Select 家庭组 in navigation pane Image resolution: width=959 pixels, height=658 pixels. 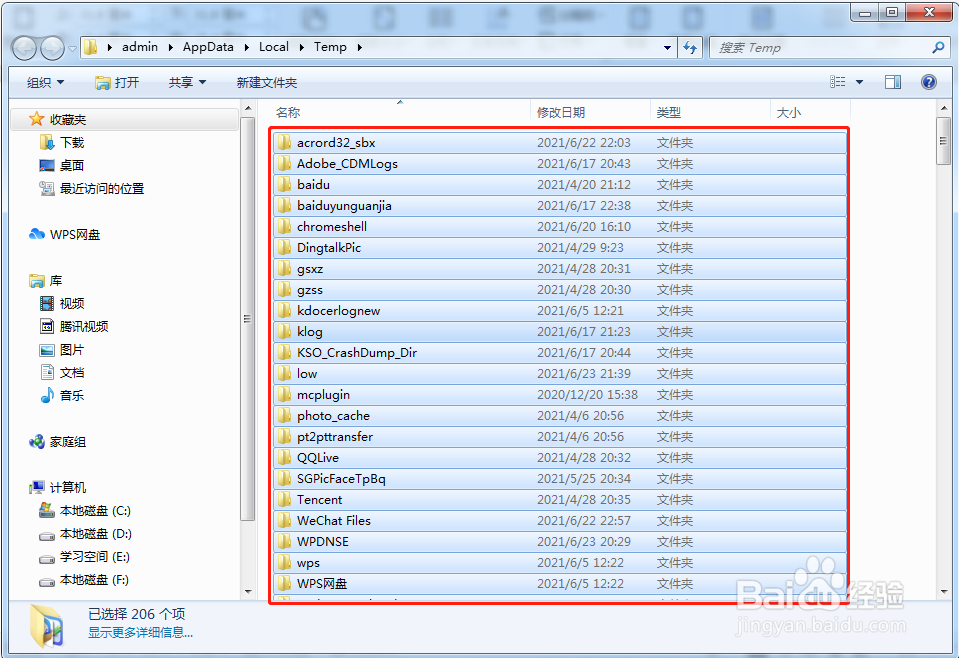[57, 442]
